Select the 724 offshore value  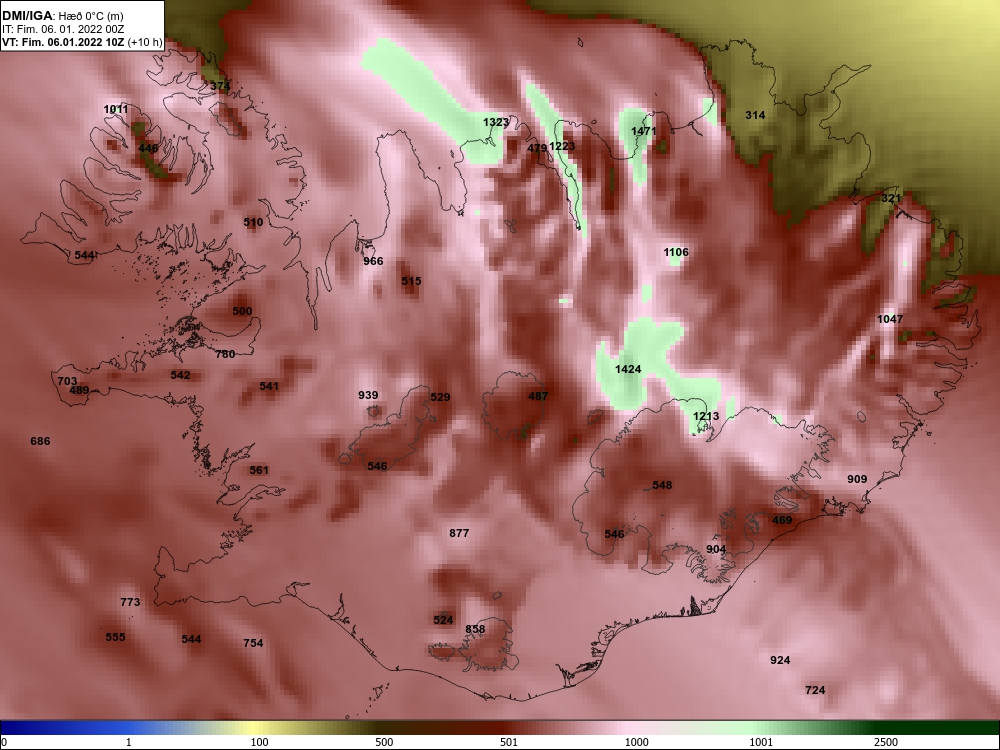[815, 690]
